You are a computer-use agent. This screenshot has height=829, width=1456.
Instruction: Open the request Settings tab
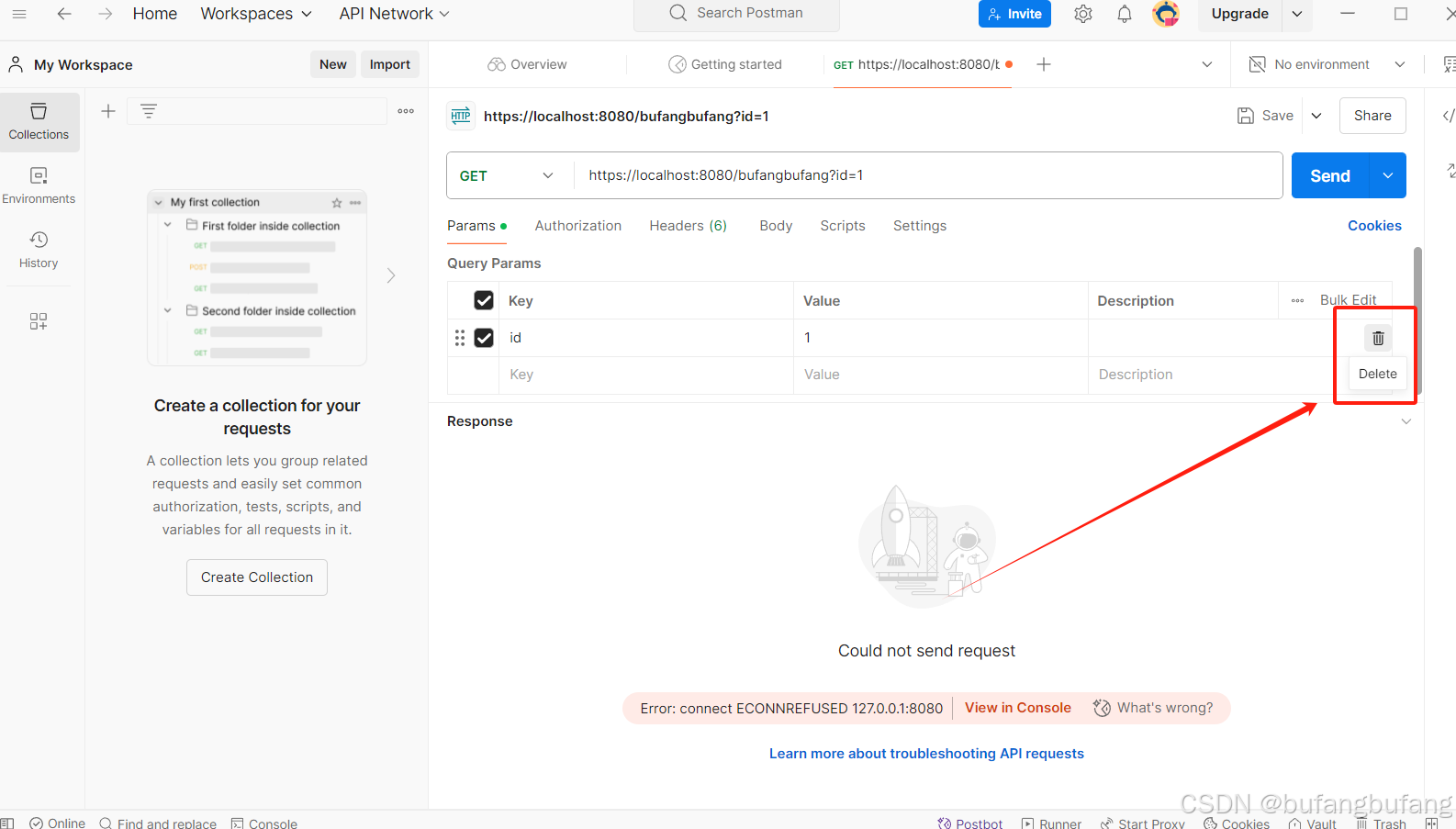(920, 226)
